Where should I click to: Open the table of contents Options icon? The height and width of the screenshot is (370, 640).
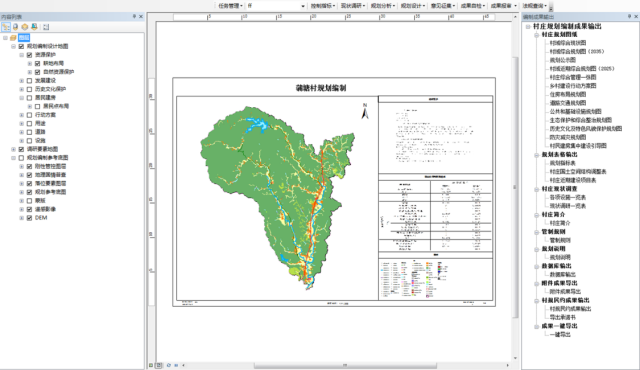(x=46, y=27)
